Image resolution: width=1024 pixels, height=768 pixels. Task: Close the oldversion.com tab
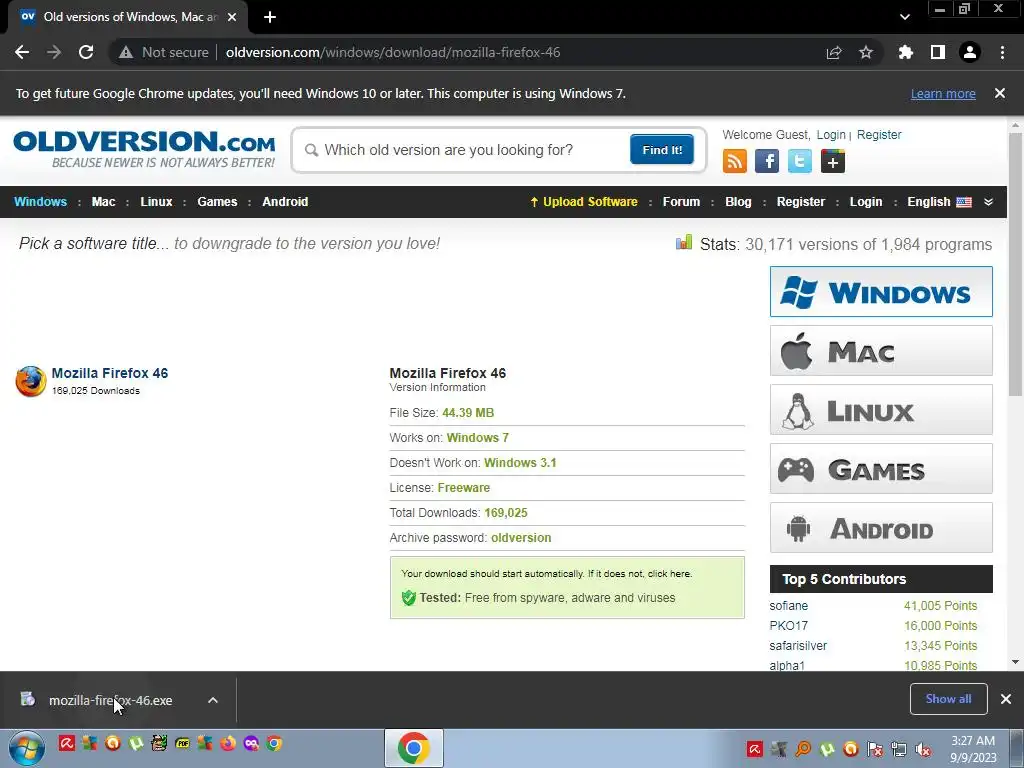click(232, 17)
